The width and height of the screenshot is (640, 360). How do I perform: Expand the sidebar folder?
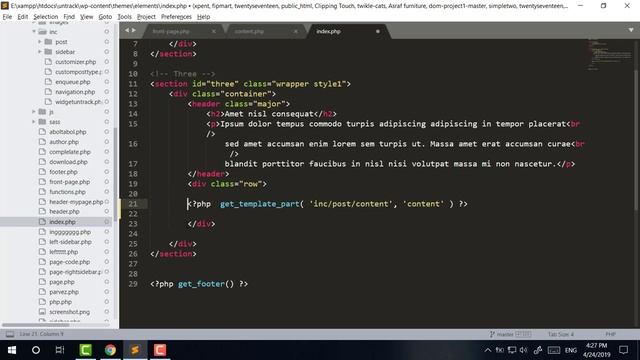[x=40, y=51]
